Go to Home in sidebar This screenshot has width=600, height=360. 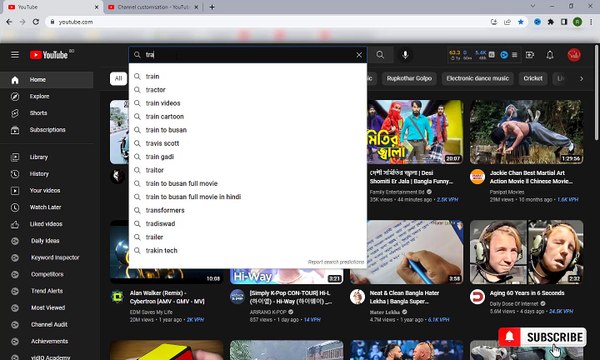[47, 80]
